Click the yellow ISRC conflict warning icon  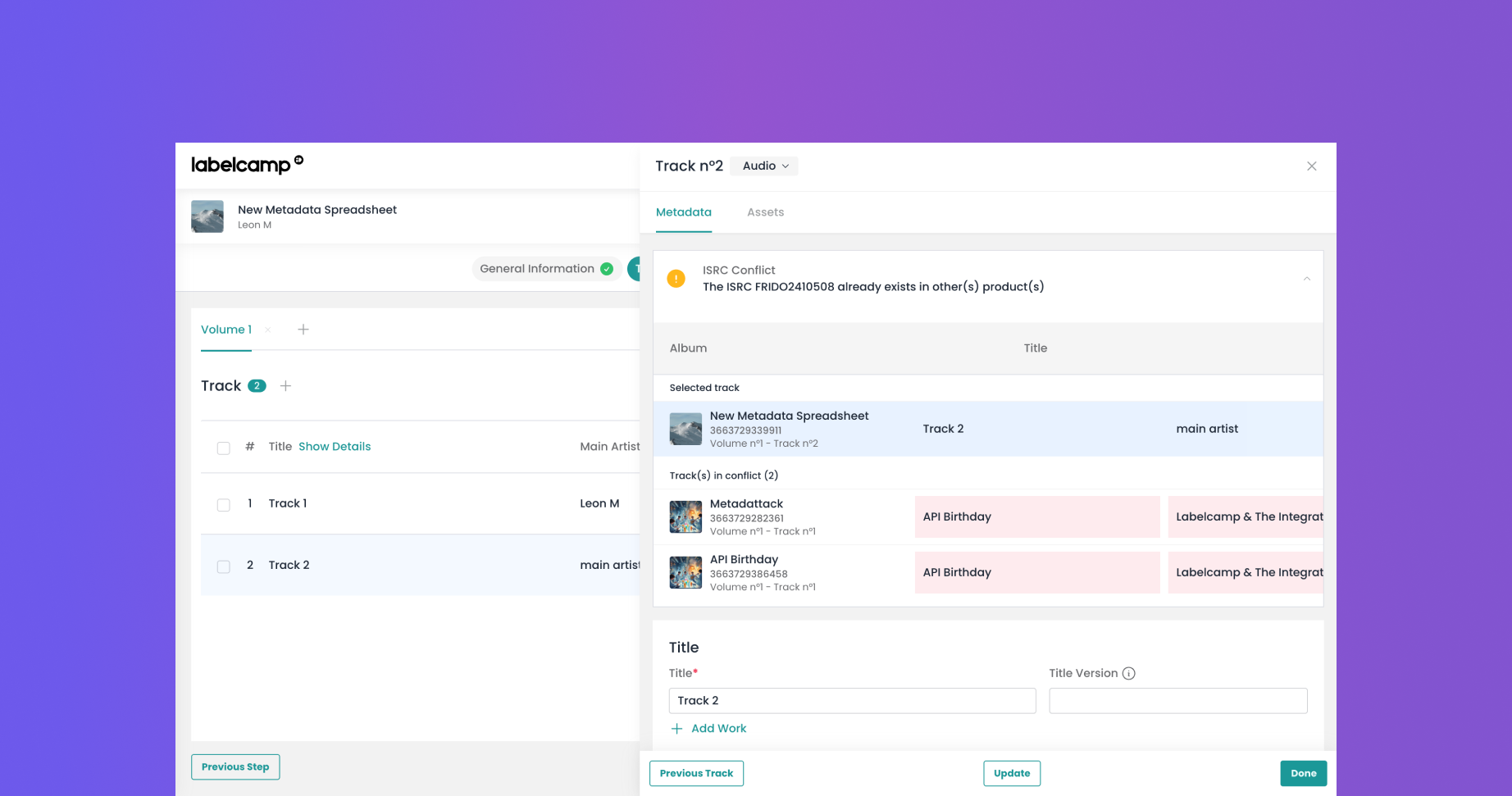[x=676, y=279]
